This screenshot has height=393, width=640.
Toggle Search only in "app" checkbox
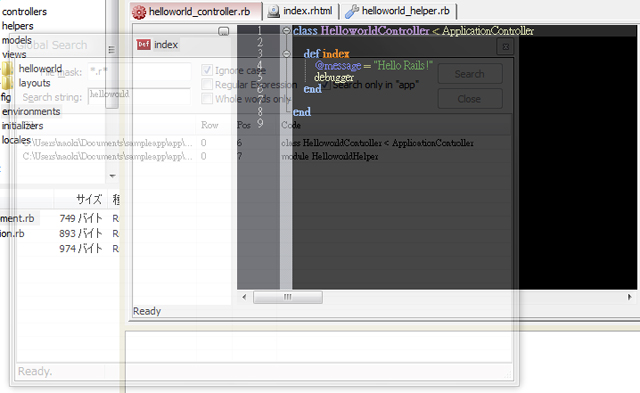(x=326, y=84)
